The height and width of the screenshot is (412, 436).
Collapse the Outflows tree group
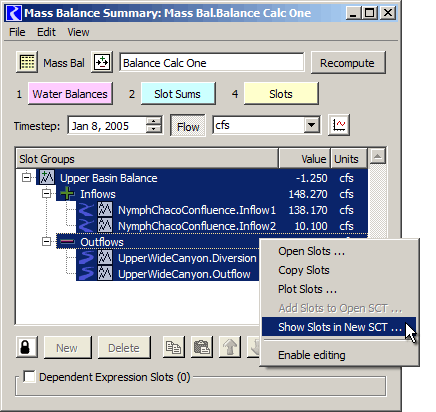coord(47,242)
